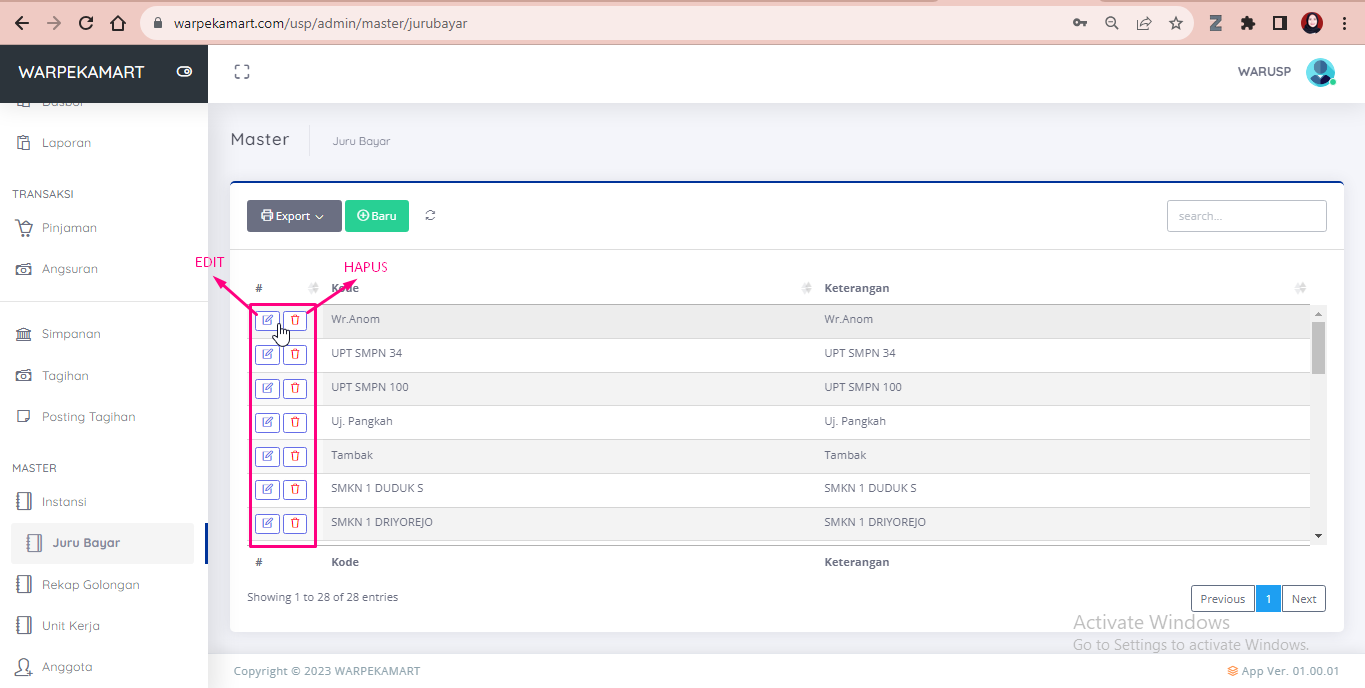Edit the Uj. Pangkah row
Viewport: 1365px width, 688px height.
[x=267, y=422]
